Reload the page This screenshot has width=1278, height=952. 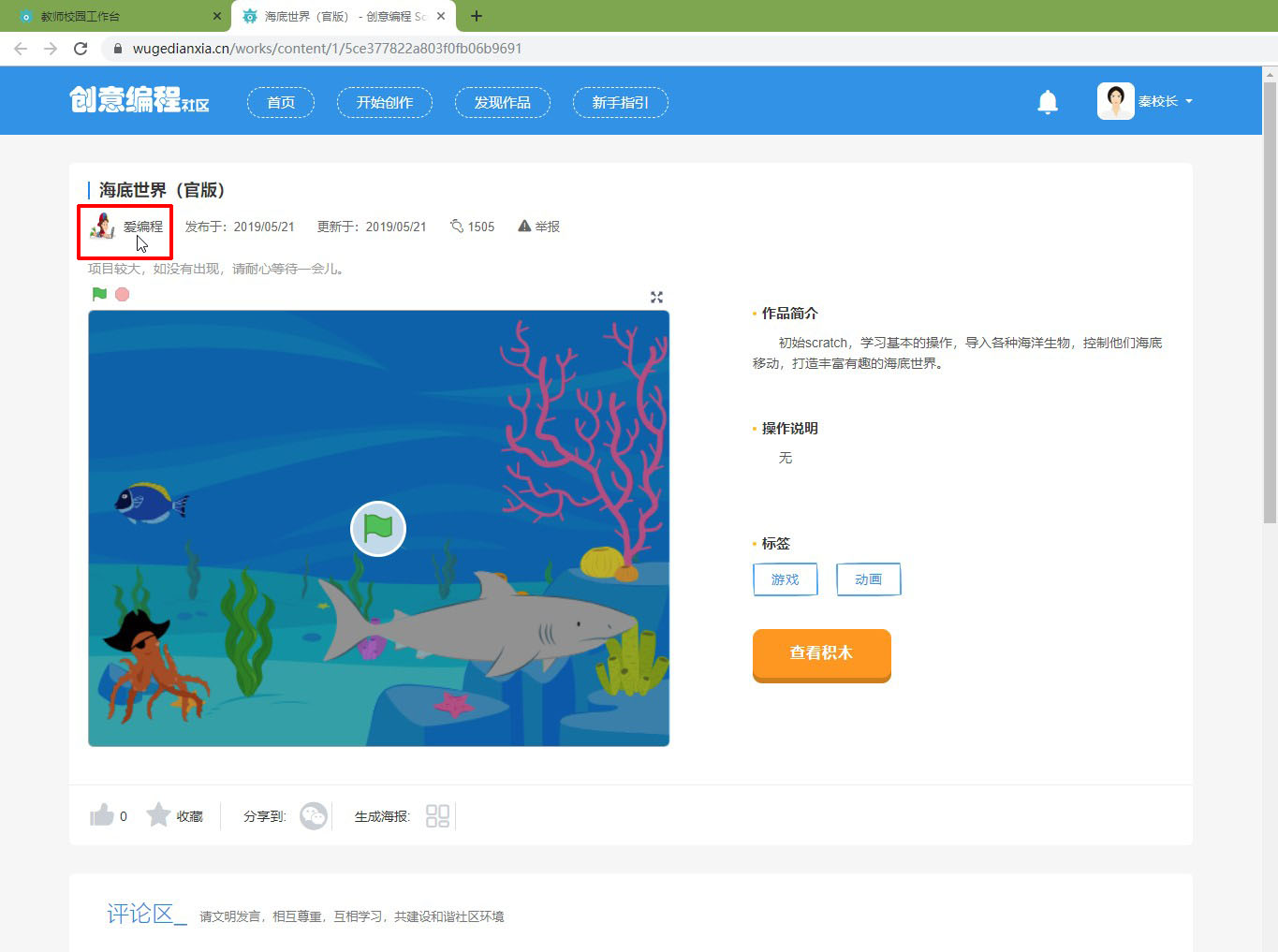[x=81, y=49]
